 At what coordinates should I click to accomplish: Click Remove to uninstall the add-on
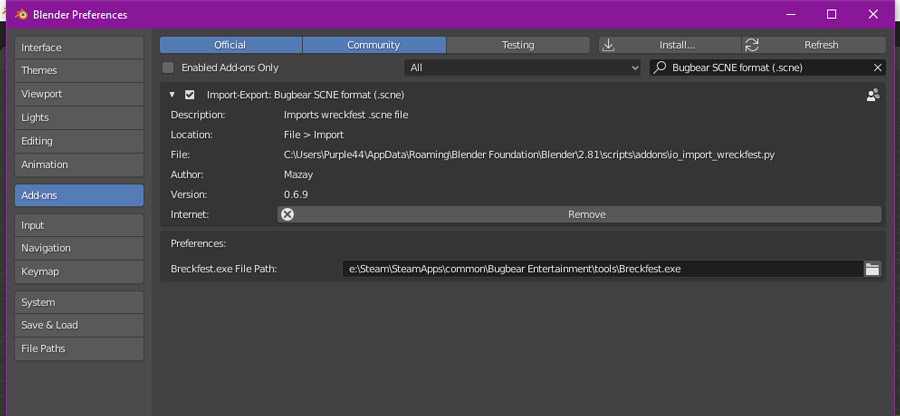pos(579,215)
